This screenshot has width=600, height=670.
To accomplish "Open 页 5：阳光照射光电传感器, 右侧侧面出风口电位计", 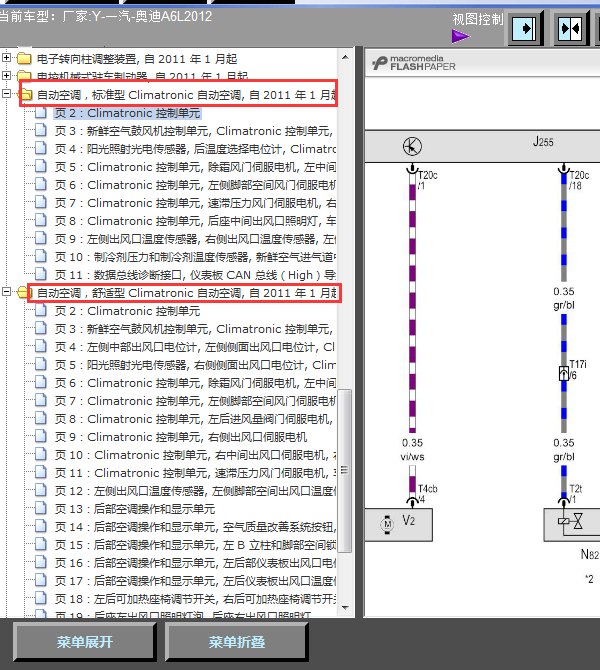I will pos(195,365).
